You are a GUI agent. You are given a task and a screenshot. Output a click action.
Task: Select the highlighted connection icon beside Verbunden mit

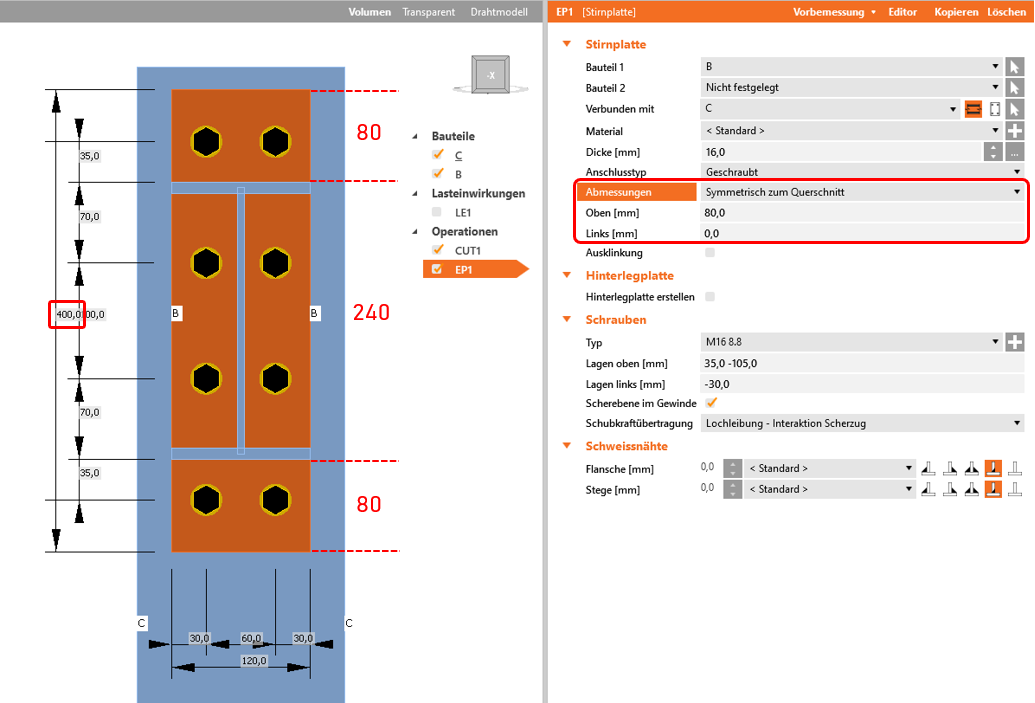[x=973, y=109]
